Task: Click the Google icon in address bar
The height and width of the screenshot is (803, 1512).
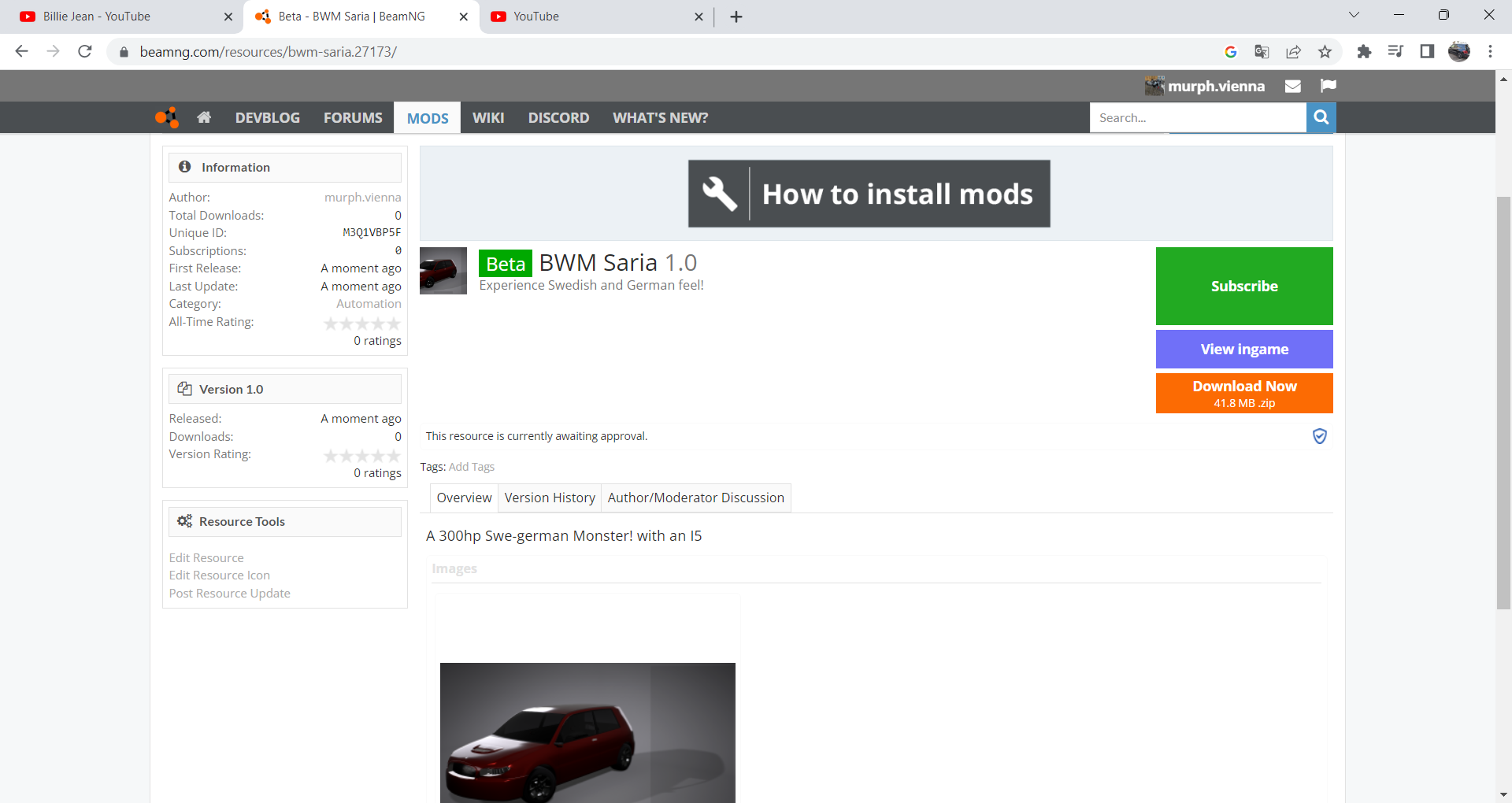Action: coord(1231,52)
